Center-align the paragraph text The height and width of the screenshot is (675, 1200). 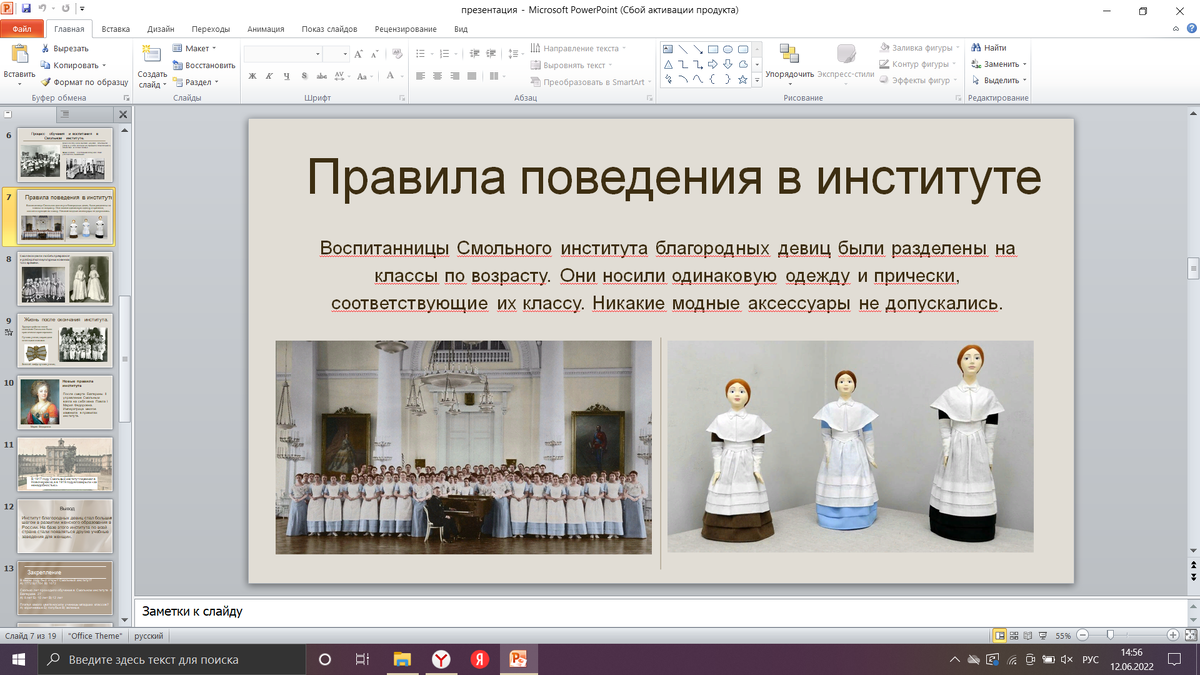click(x=437, y=76)
